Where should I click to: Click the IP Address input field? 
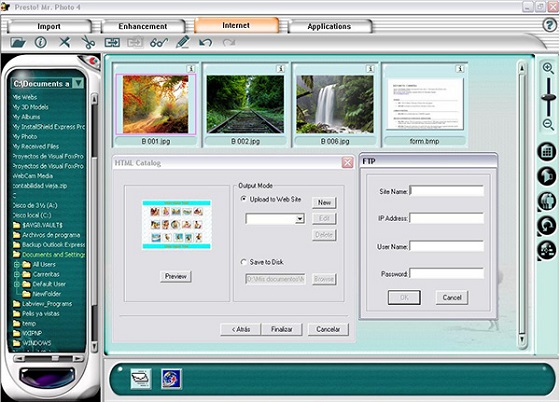pyautogui.click(x=447, y=218)
